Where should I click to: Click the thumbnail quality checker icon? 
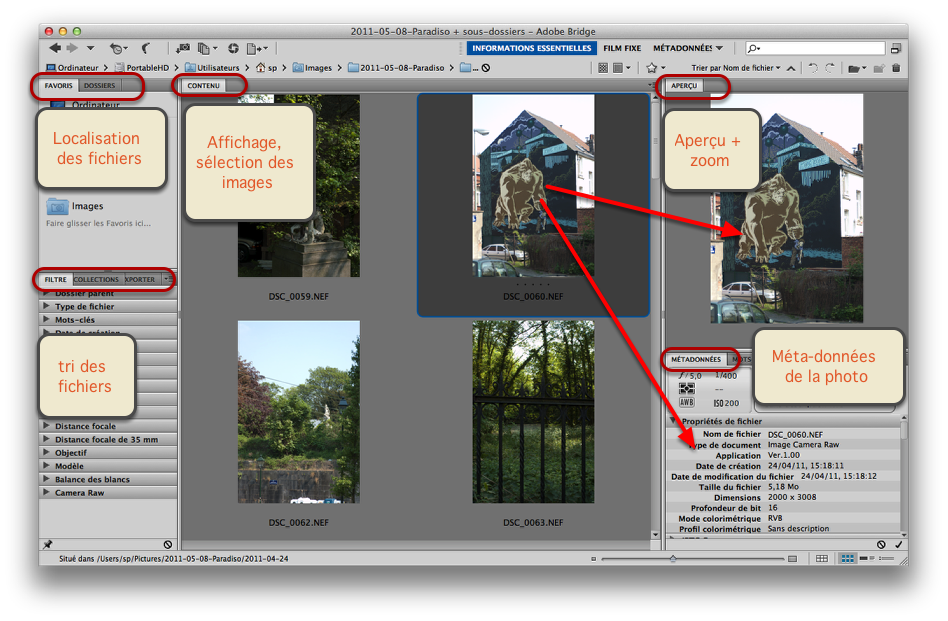[x=603, y=68]
